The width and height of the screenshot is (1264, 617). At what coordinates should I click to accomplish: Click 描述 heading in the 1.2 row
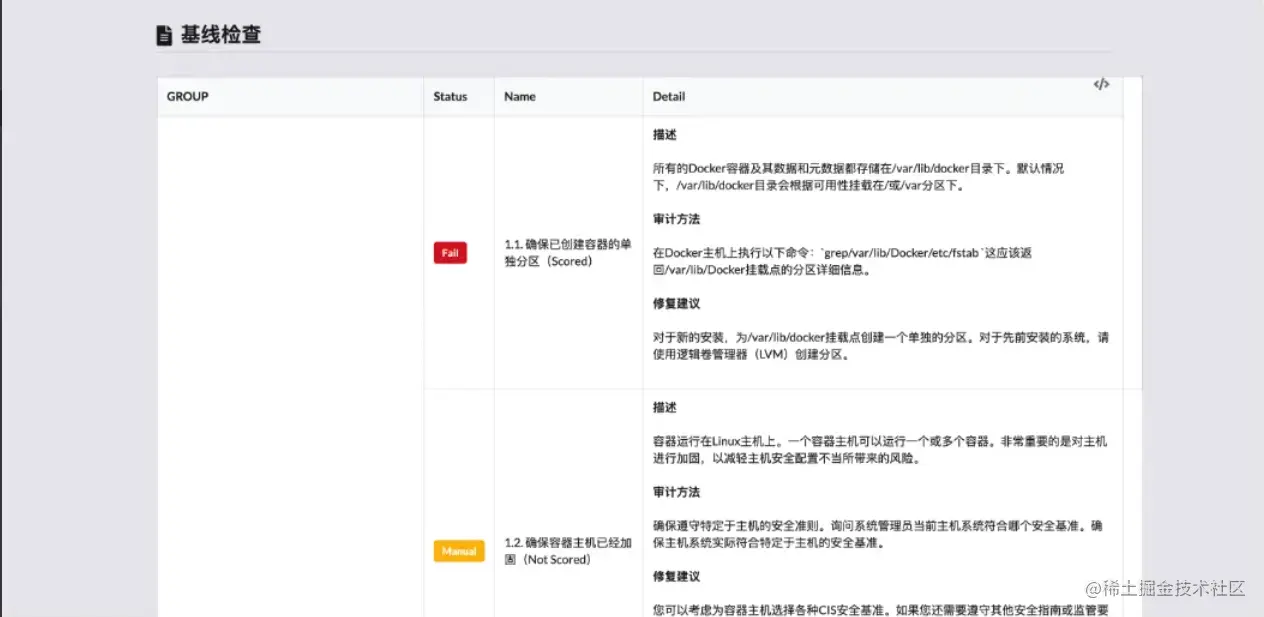665,408
